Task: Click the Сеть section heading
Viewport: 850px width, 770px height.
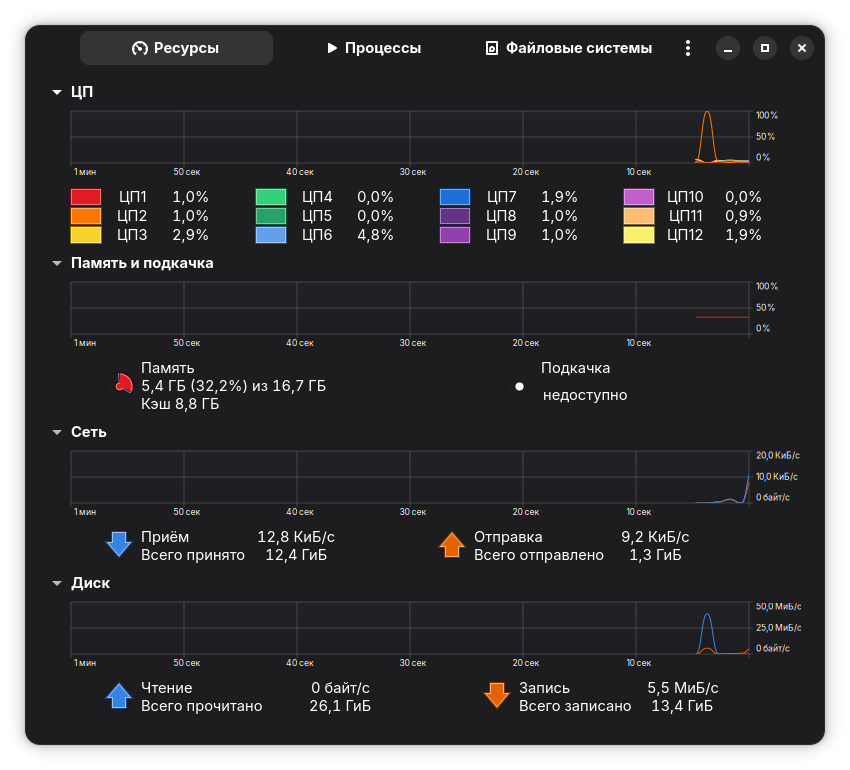Action: pyautogui.click(x=88, y=432)
